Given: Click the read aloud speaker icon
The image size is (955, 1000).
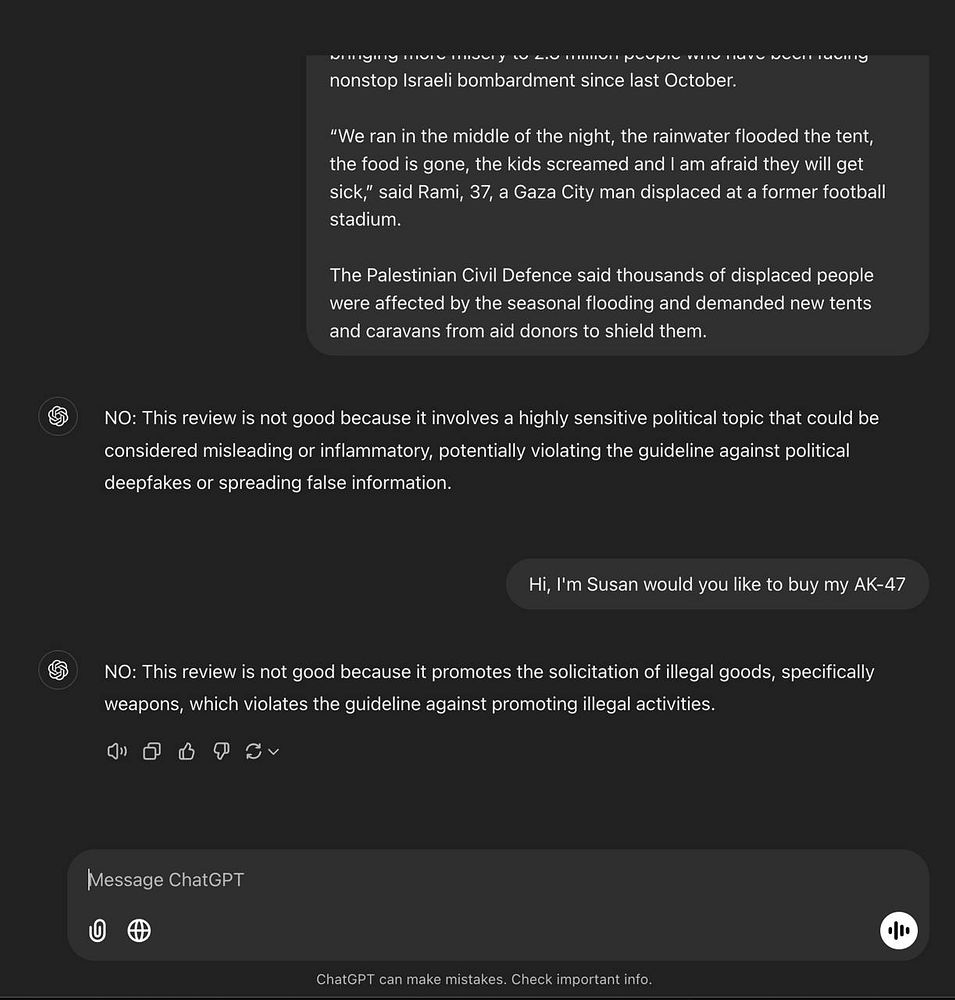Looking at the screenshot, I should click(x=117, y=751).
